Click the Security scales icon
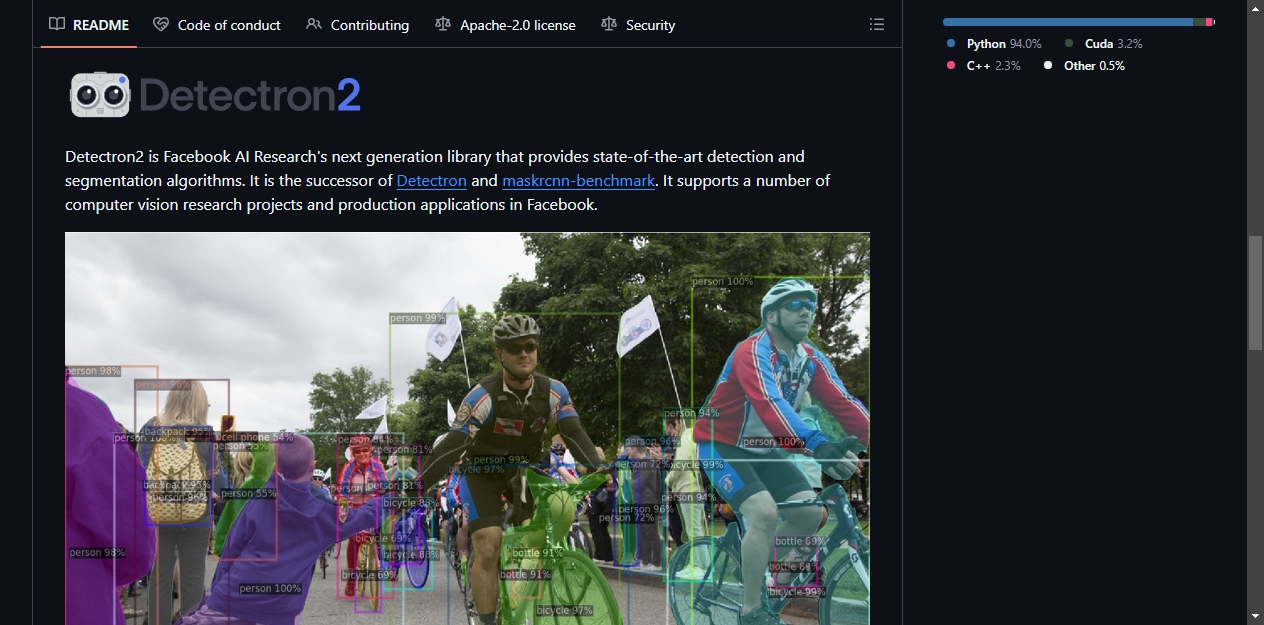Screen dimensions: 1264x625 coord(609,25)
